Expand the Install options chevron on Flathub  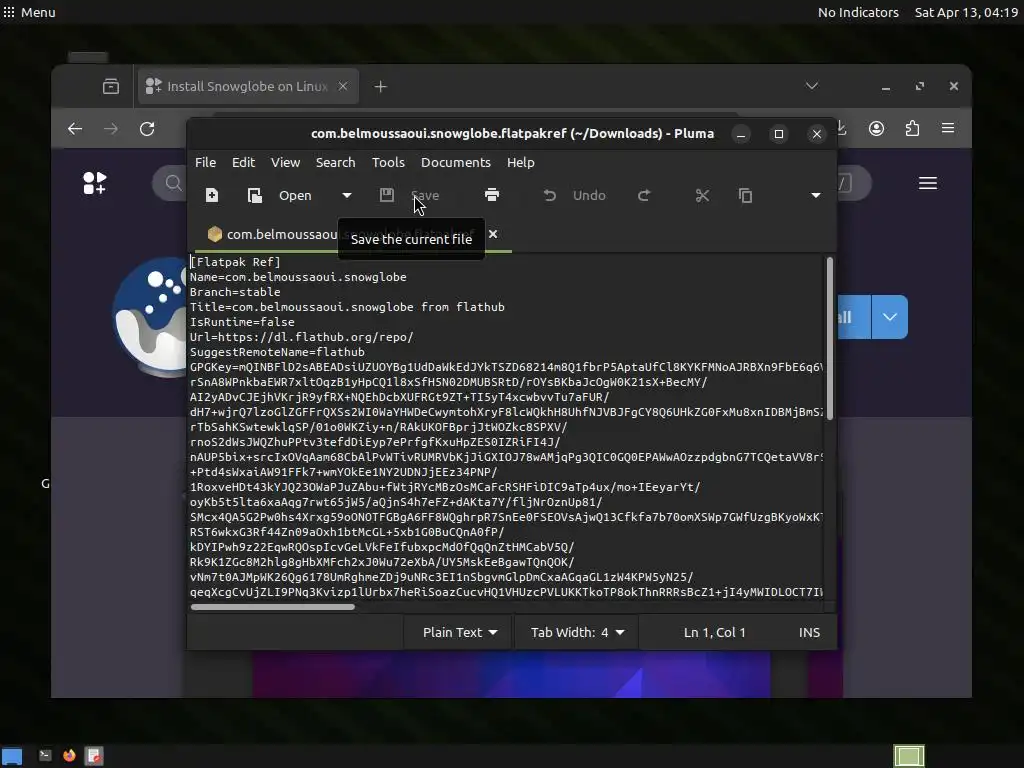(889, 317)
